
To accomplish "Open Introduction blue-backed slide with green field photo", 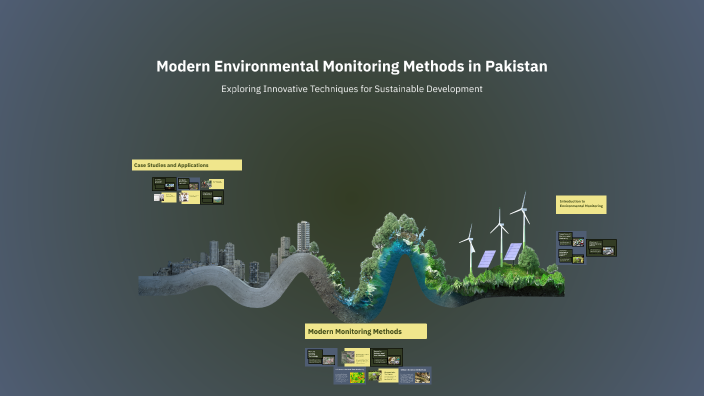I will 571,256.
